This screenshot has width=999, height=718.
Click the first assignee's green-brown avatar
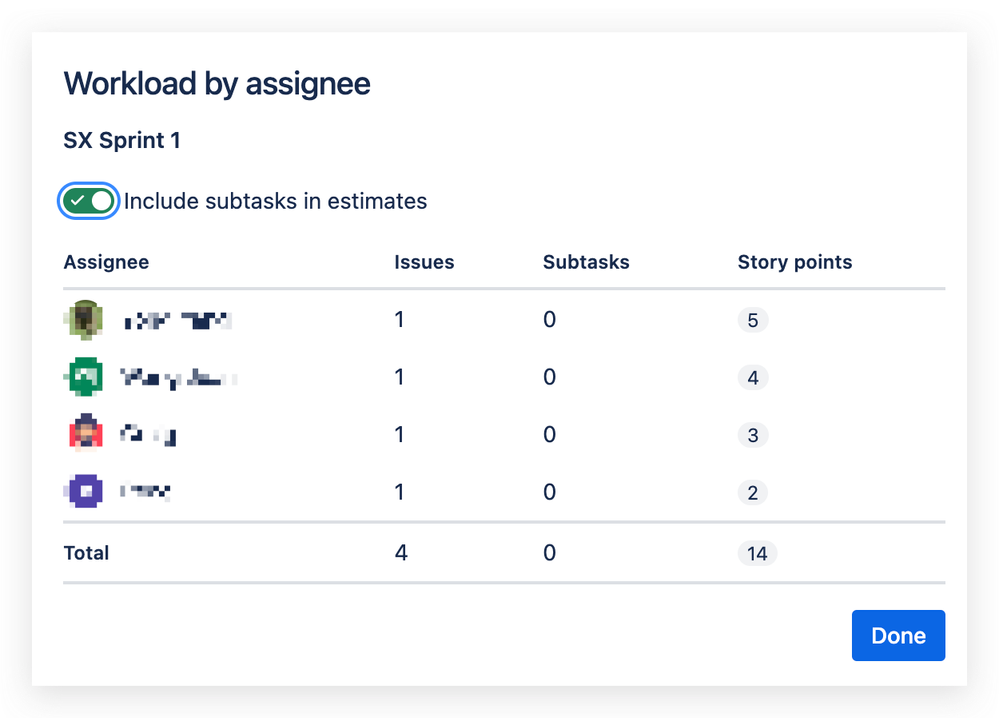pos(85,319)
